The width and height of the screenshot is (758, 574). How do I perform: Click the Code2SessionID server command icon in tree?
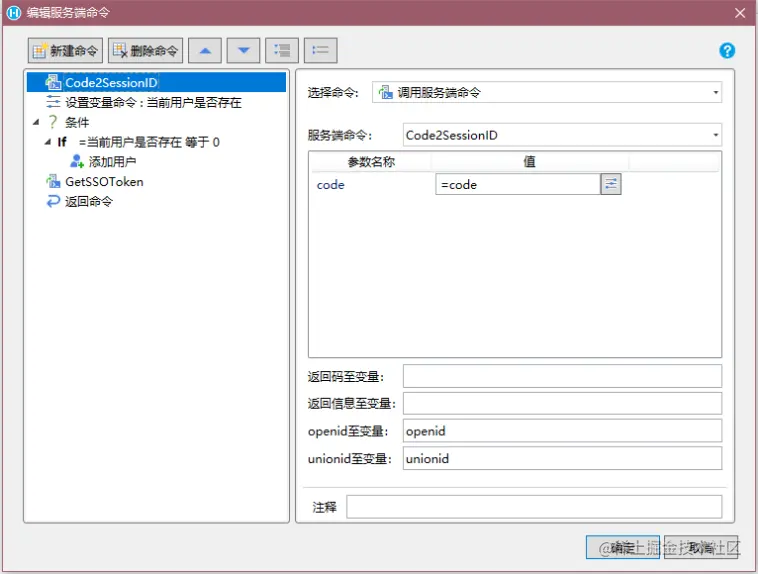coord(53,82)
